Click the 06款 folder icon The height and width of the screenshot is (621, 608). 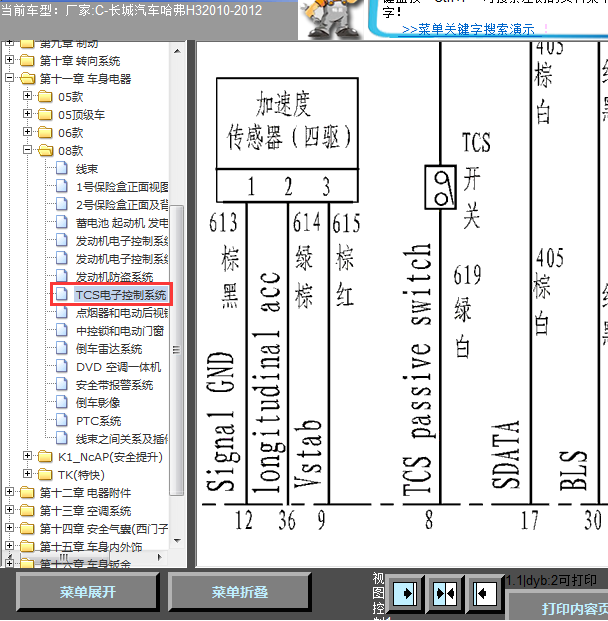(x=45, y=133)
